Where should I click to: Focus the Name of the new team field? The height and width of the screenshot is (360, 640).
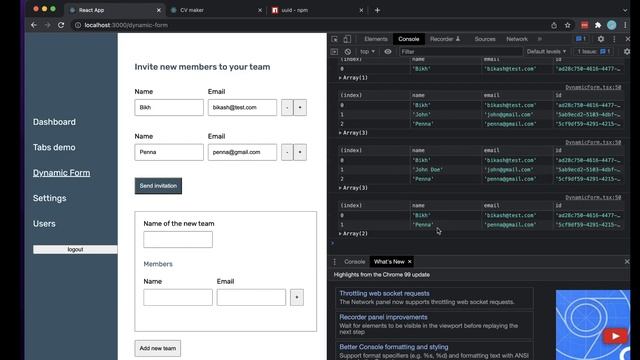click(x=178, y=240)
